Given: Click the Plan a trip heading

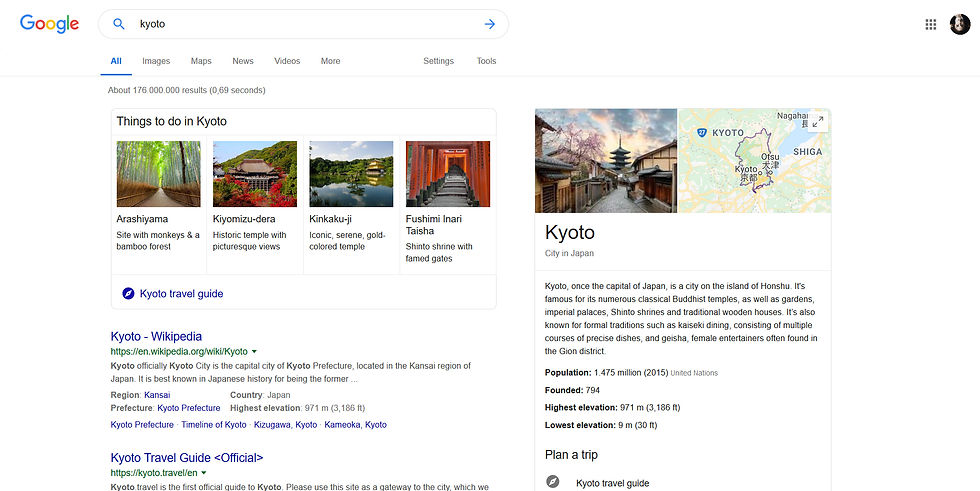Looking at the screenshot, I should pyautogui.click(x=571, y=455).
